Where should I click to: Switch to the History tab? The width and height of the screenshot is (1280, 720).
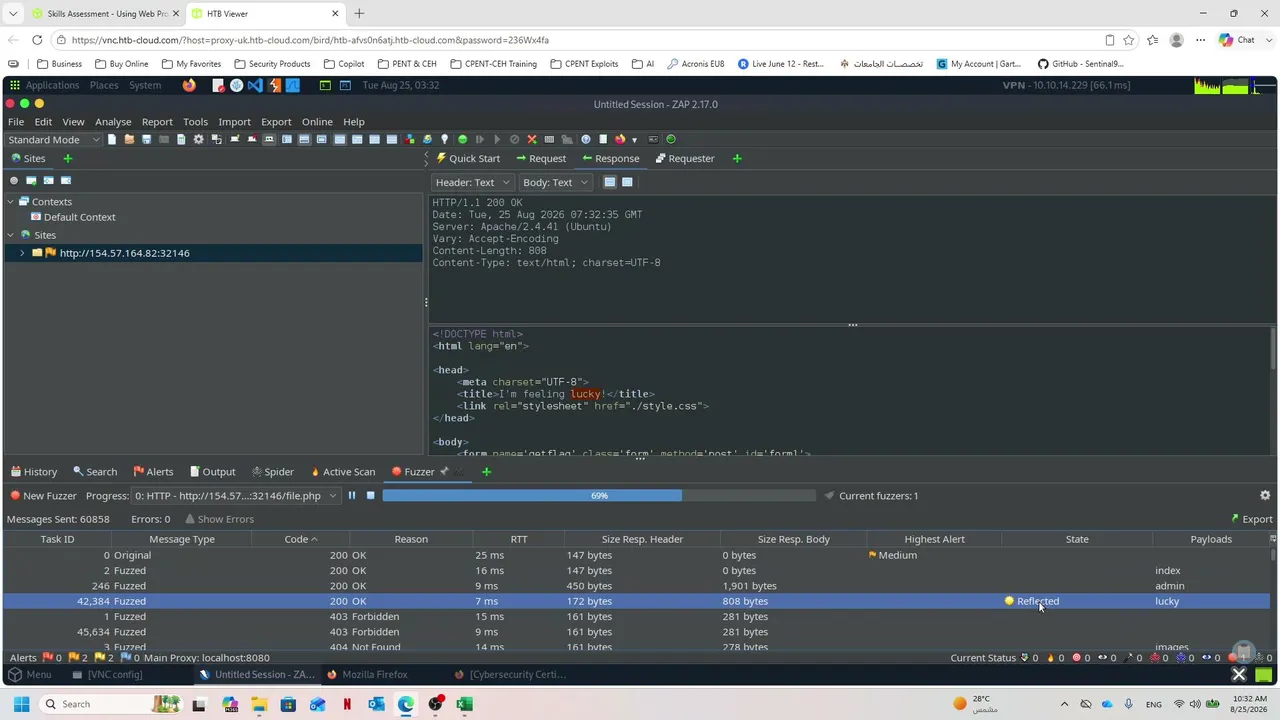pos(32,471)
